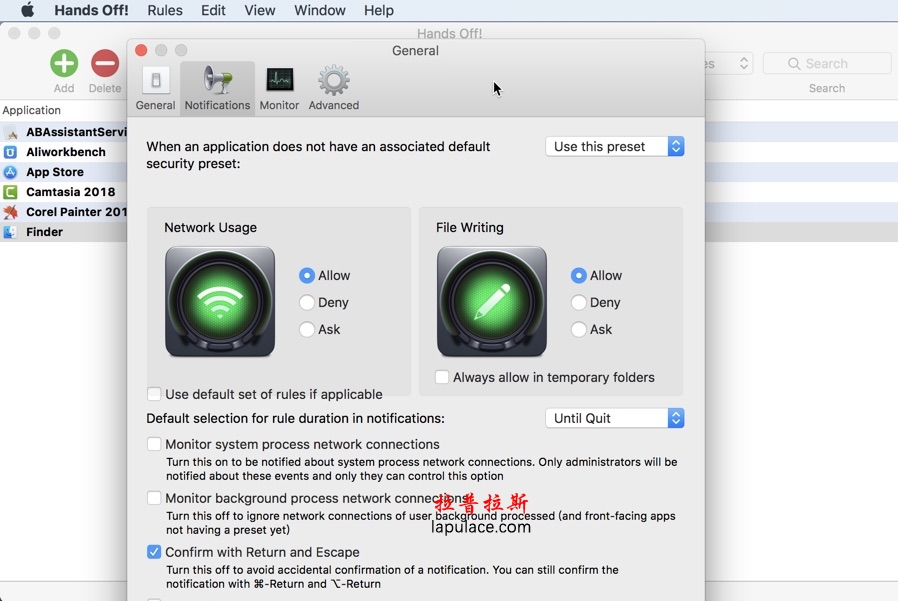
Task: Open the Window menu
Action: tap(320, 10)
